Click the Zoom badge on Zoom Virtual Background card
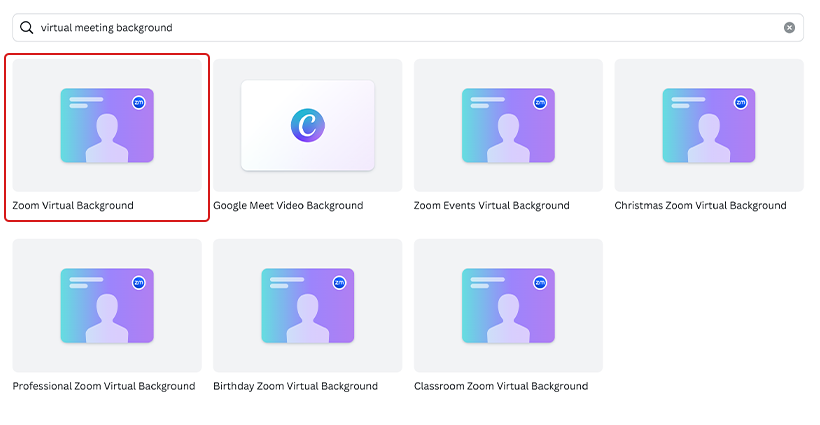The width and height of the screenshot is (820, 425). click(x=139, y=102)
